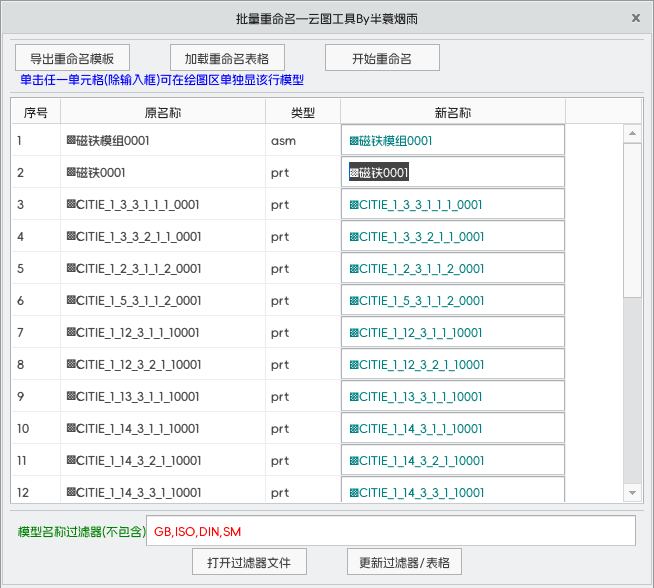The image size is (654, 588).
Task: Click the prt type cell in row 6
Action: pos(303,300)
